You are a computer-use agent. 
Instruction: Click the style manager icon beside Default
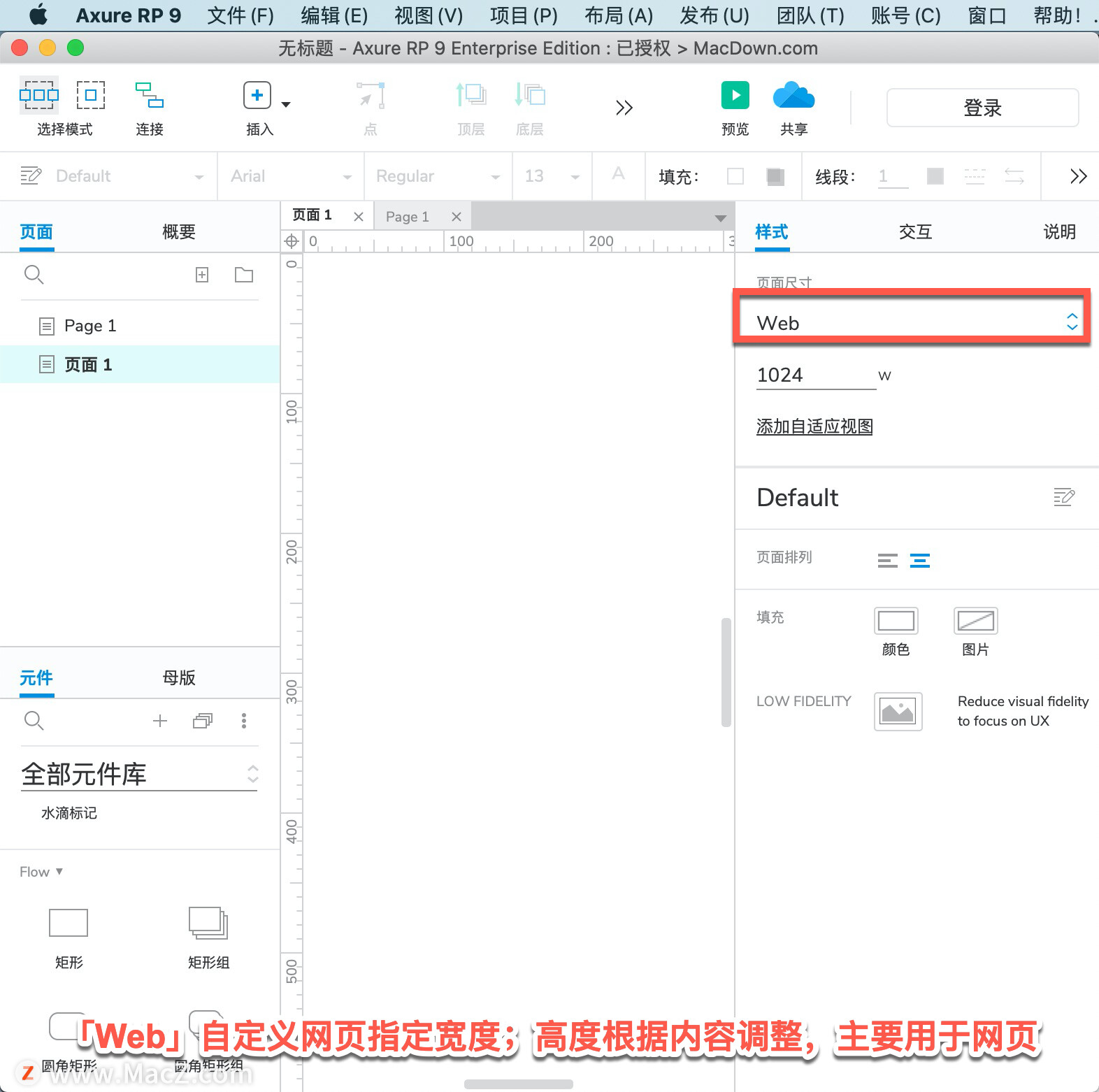31,175
